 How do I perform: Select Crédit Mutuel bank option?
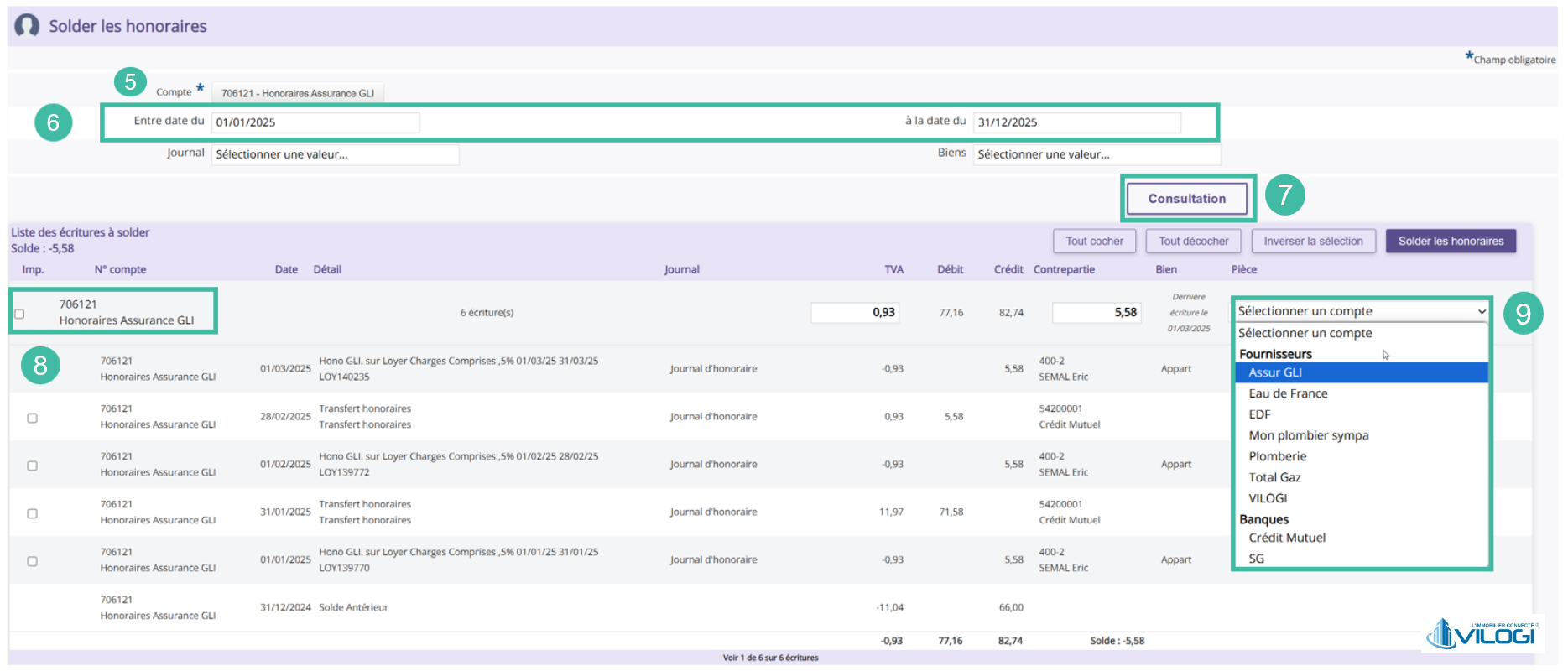point(1362,538)
